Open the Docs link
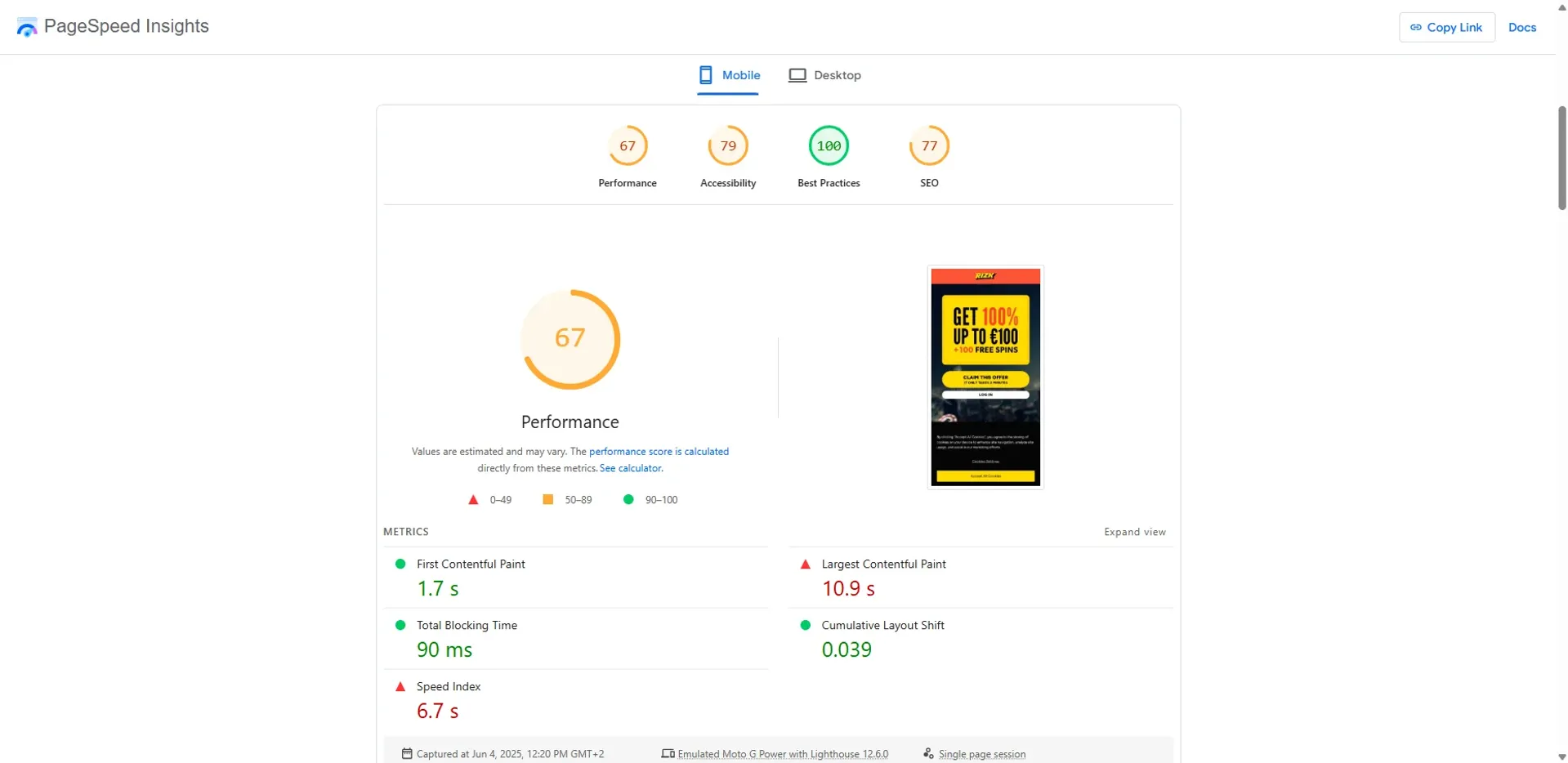Screen dimensions: 1568x763 tap(1521, 27)
